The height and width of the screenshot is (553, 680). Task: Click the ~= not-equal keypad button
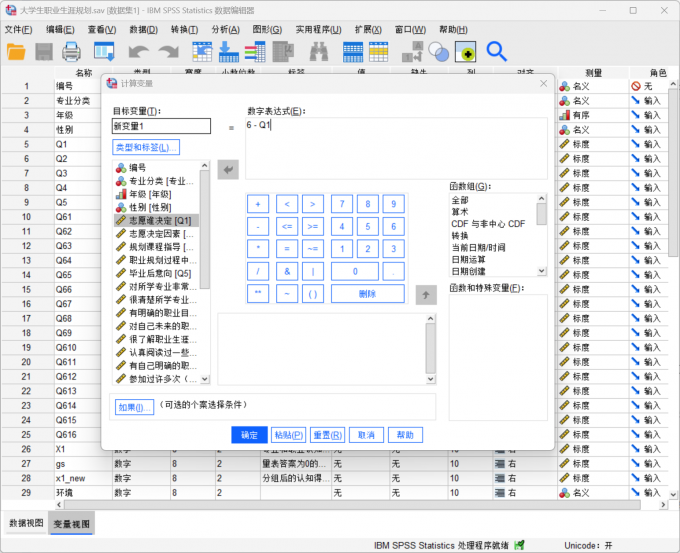point(313,249)
